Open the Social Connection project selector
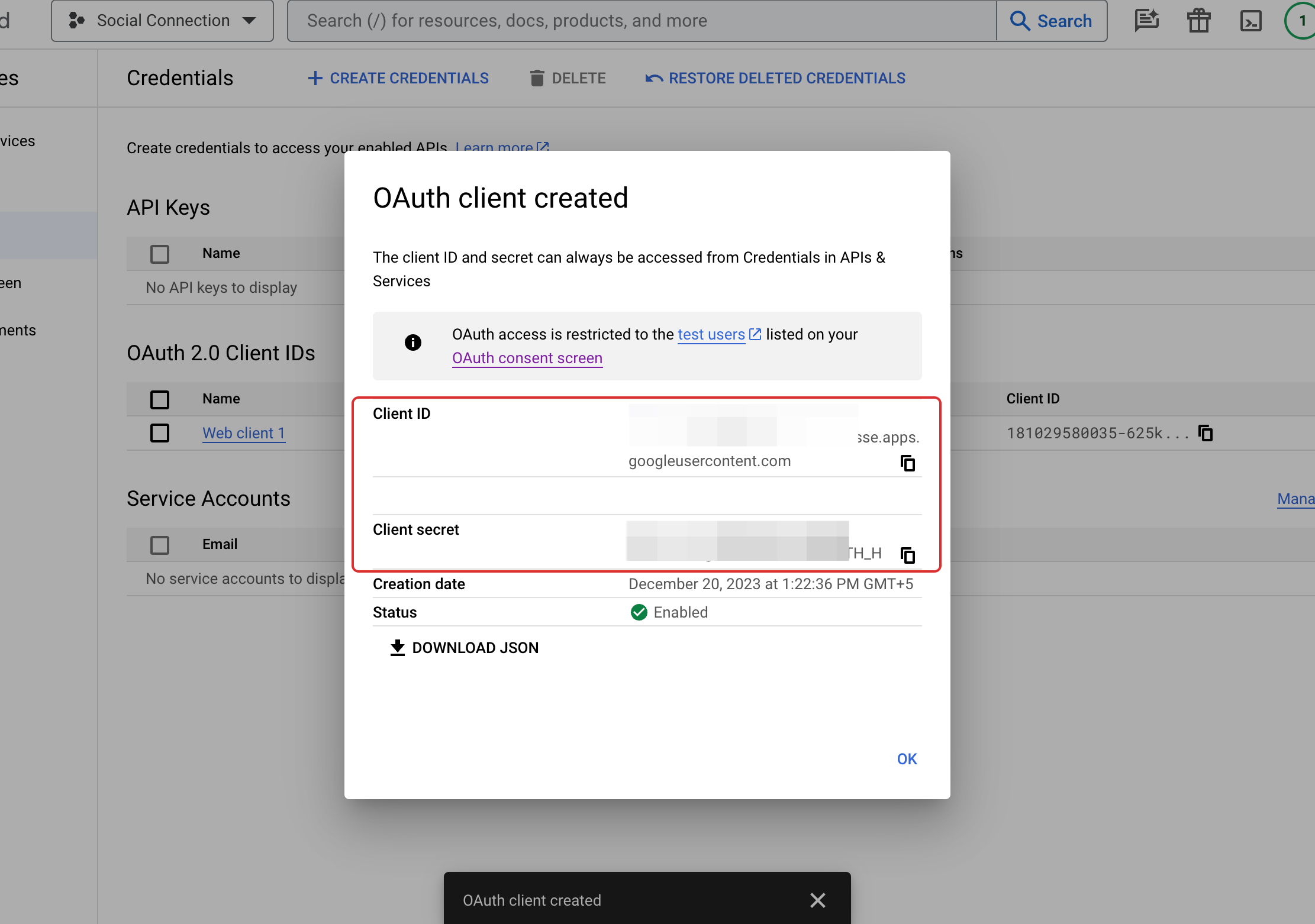This screenshot has width=1315, height=924. point(162,21)
